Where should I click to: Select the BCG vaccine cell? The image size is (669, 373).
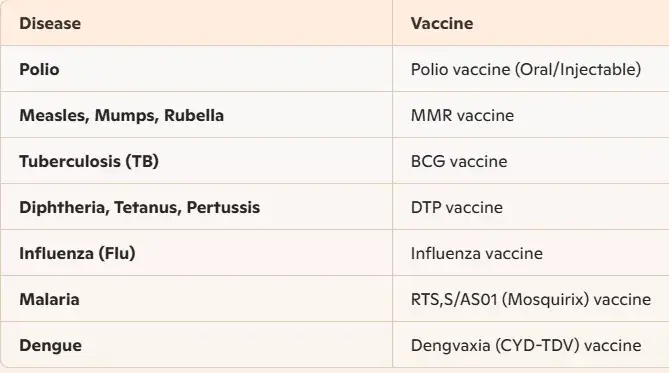(x=531, y=161)
